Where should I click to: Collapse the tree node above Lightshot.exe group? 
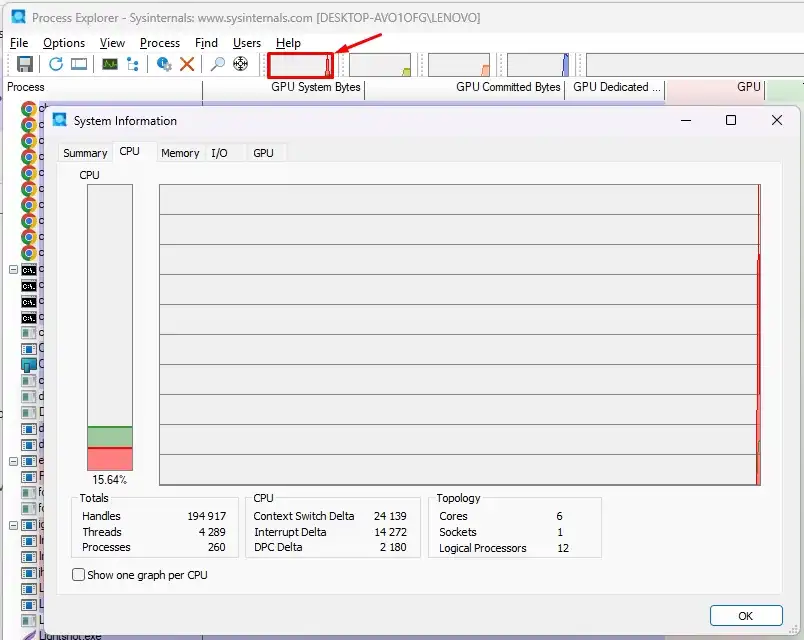14,525
